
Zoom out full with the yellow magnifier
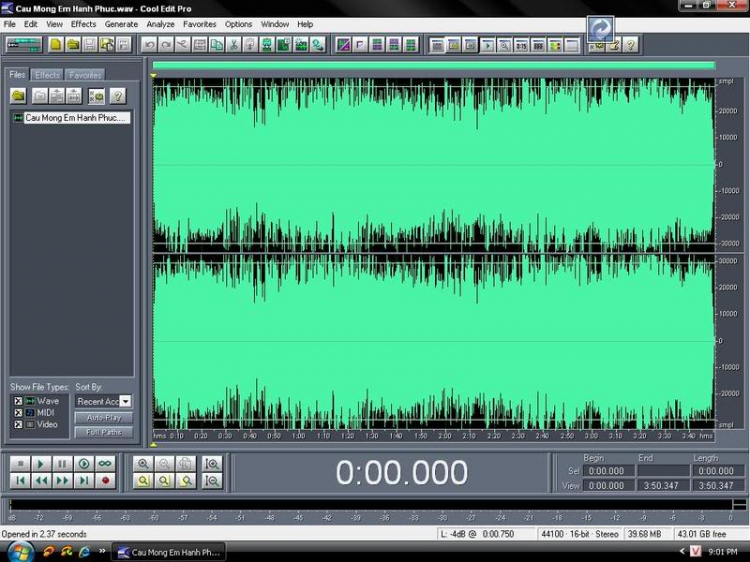tap(143, 480)
